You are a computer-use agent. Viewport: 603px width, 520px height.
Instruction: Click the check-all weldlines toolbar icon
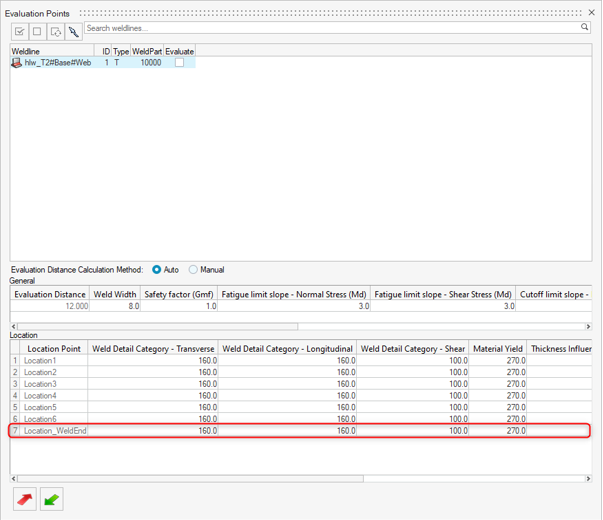click(19, 30)
